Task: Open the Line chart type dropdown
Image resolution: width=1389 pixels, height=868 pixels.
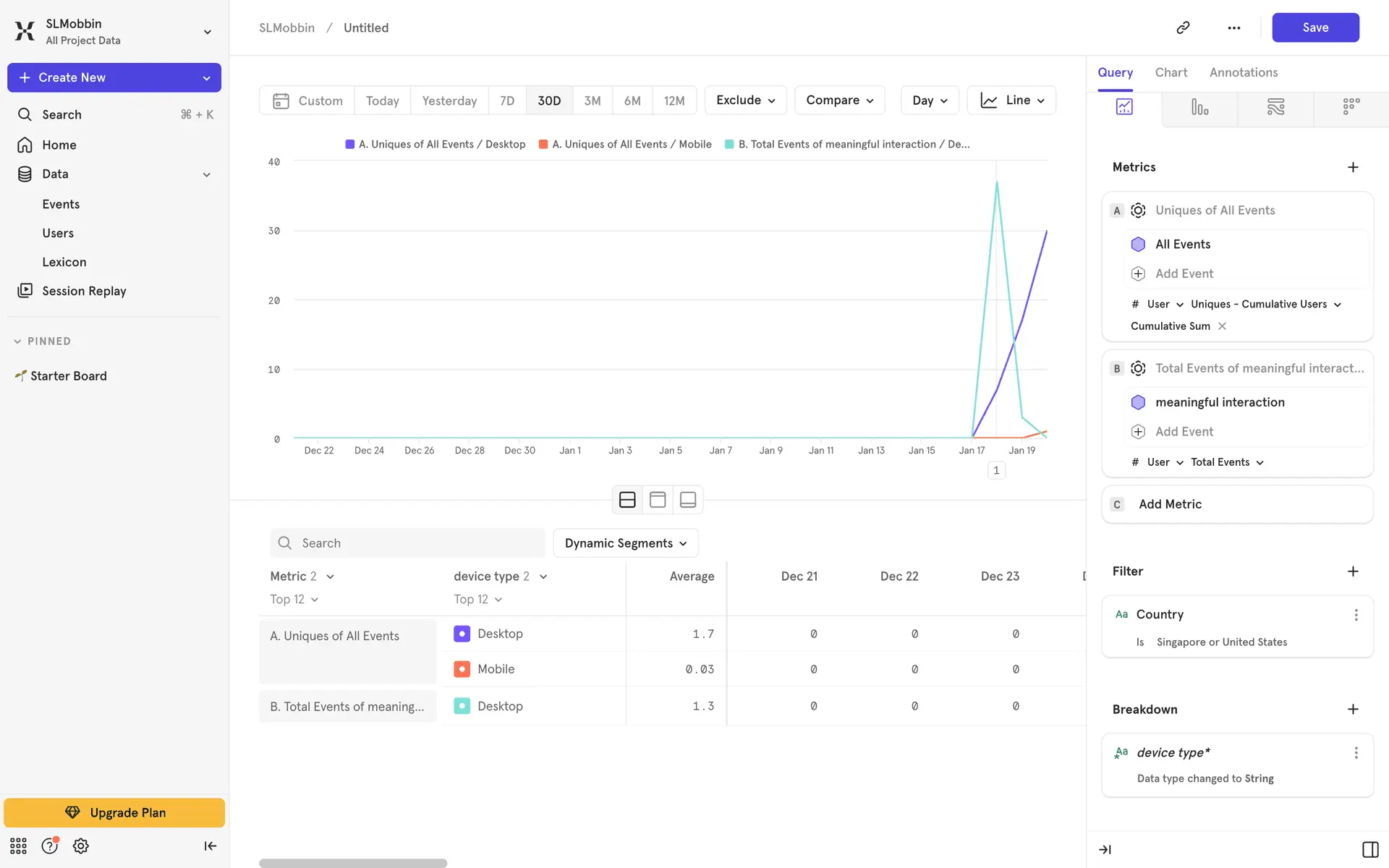Action: pos(1011,101)
